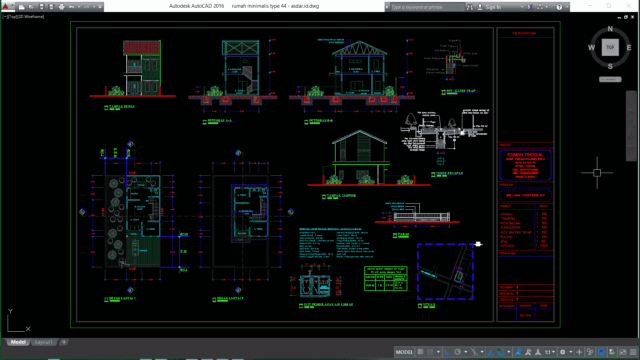Open the Sign In dropdown arrow
This screenshot has width=640, height=360.
522,7
